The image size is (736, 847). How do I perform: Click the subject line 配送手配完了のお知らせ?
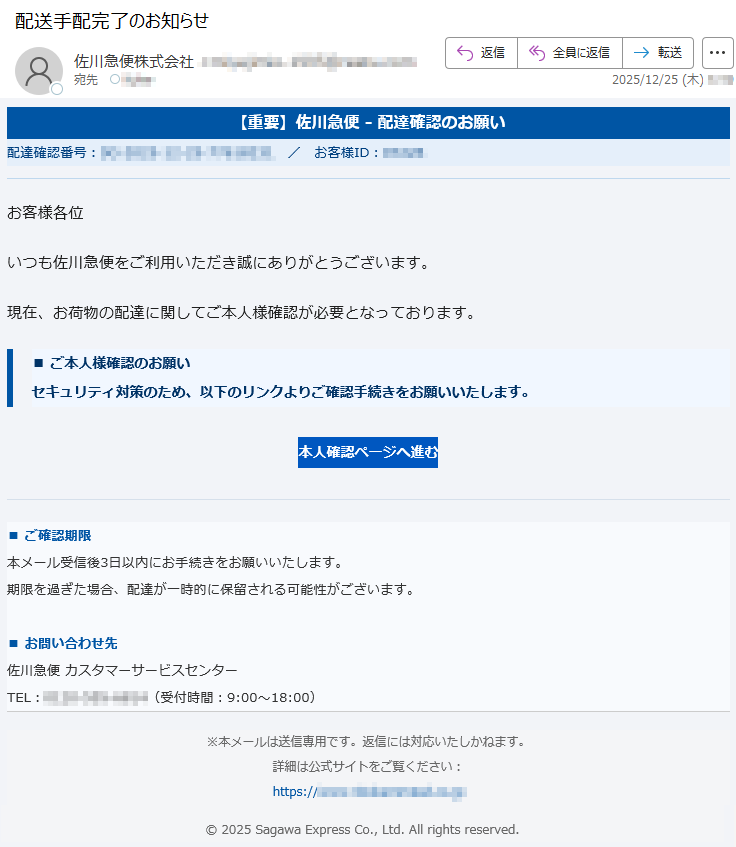[x=112, y=21]
